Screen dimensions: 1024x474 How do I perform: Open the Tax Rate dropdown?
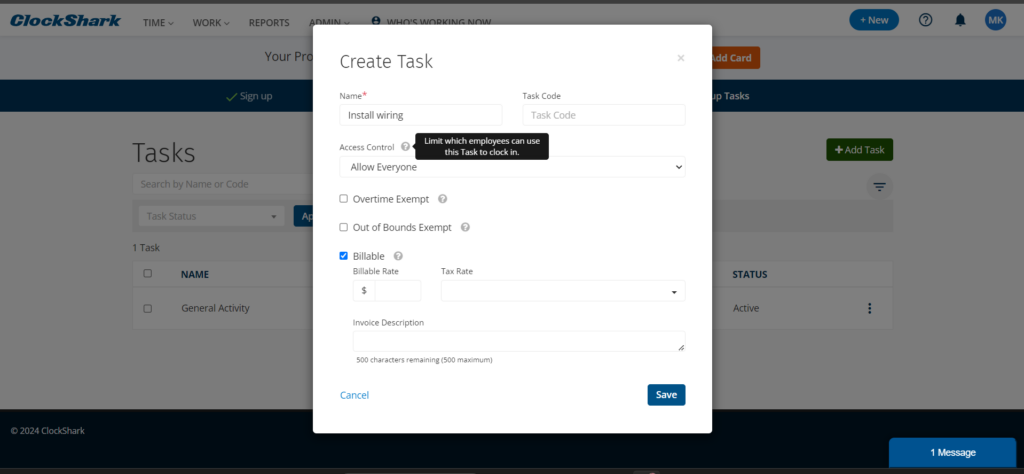[563, 291]
